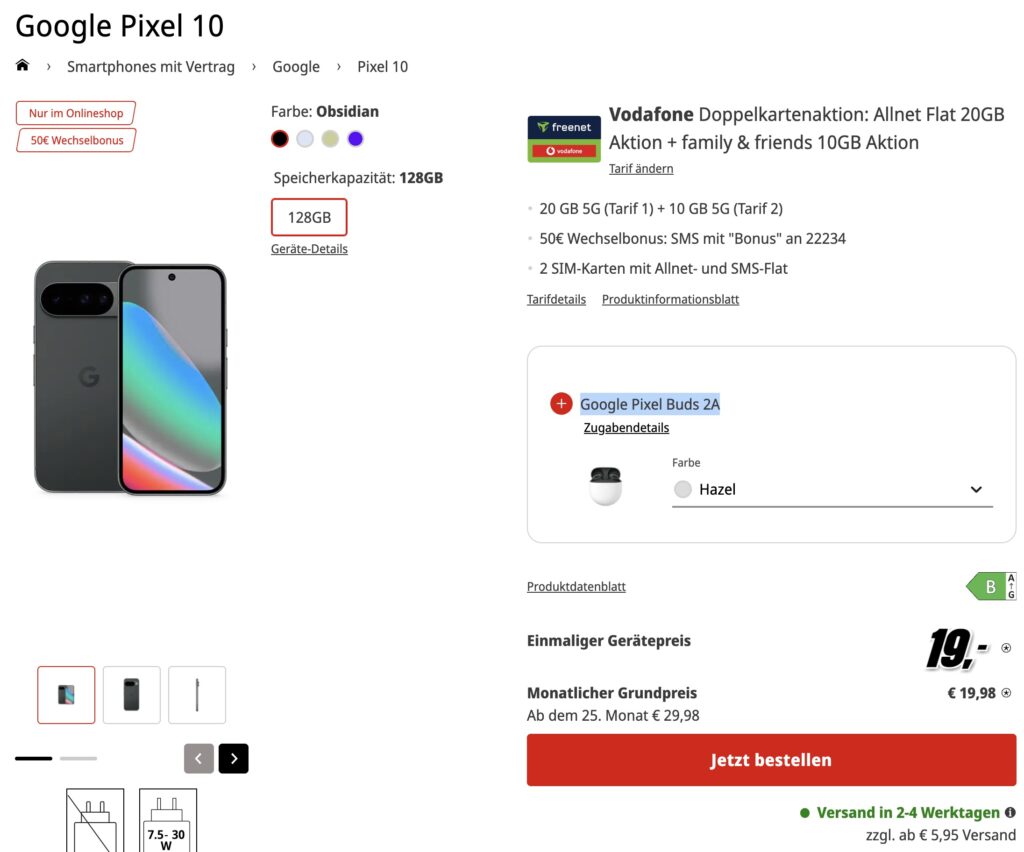Open the Hazel color dropdown

pyautogui.click(x=832, y=489)
